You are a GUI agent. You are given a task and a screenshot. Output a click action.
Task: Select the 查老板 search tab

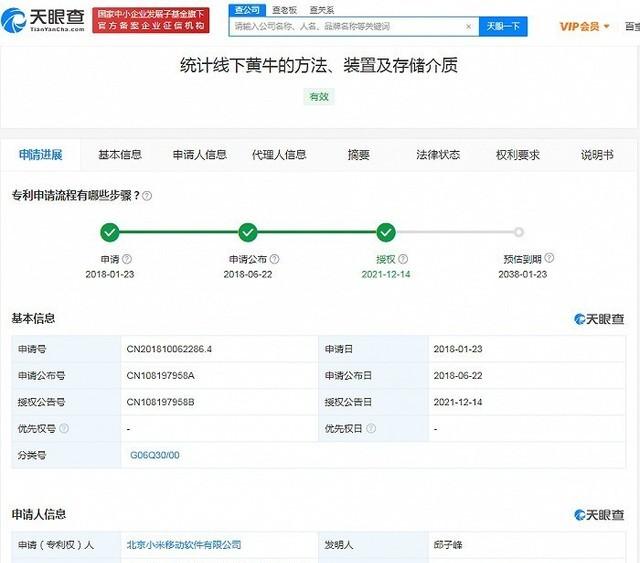pyautogui.click(x=284, y=10)
